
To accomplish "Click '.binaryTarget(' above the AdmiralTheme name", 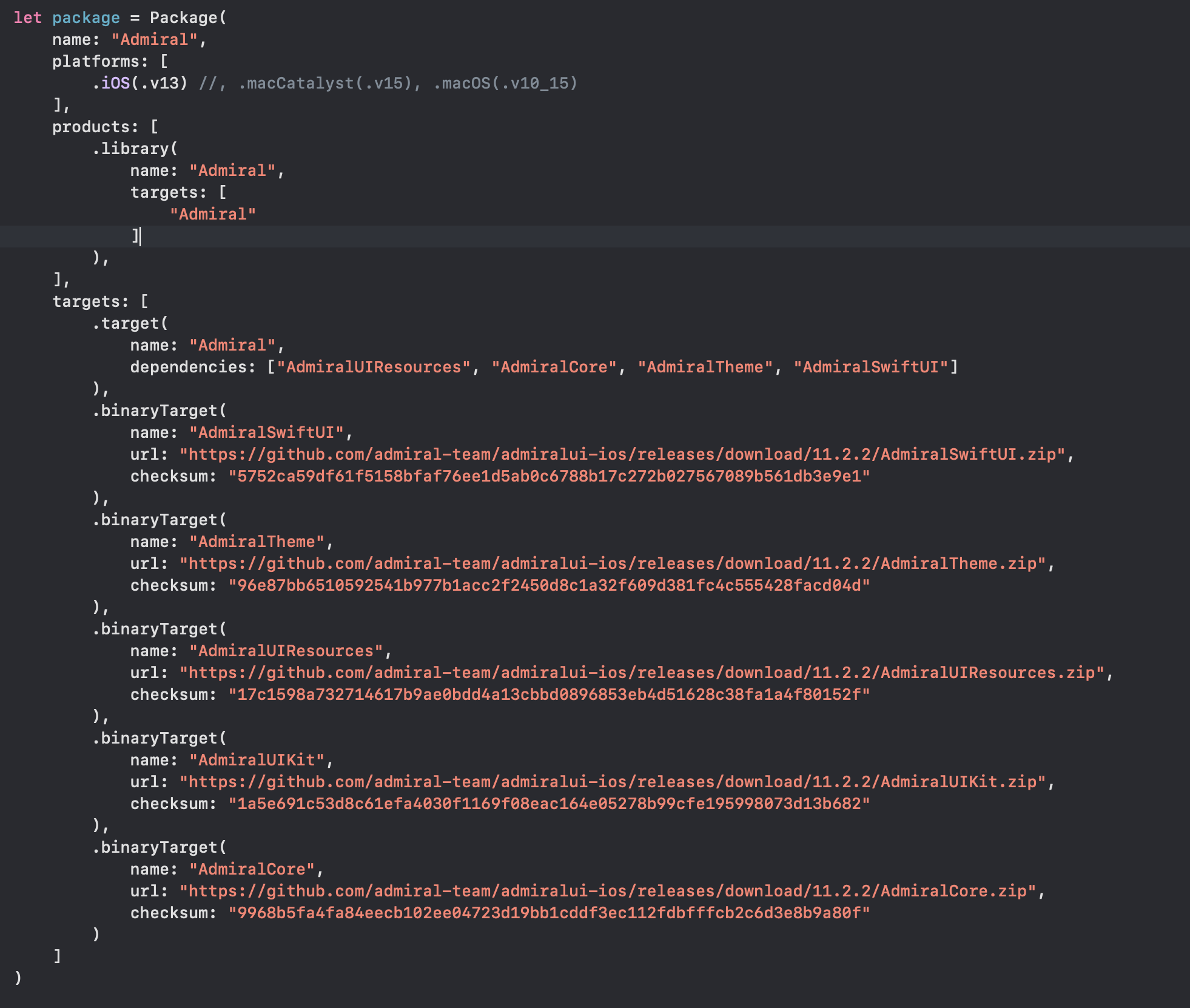I will [159, 520].
